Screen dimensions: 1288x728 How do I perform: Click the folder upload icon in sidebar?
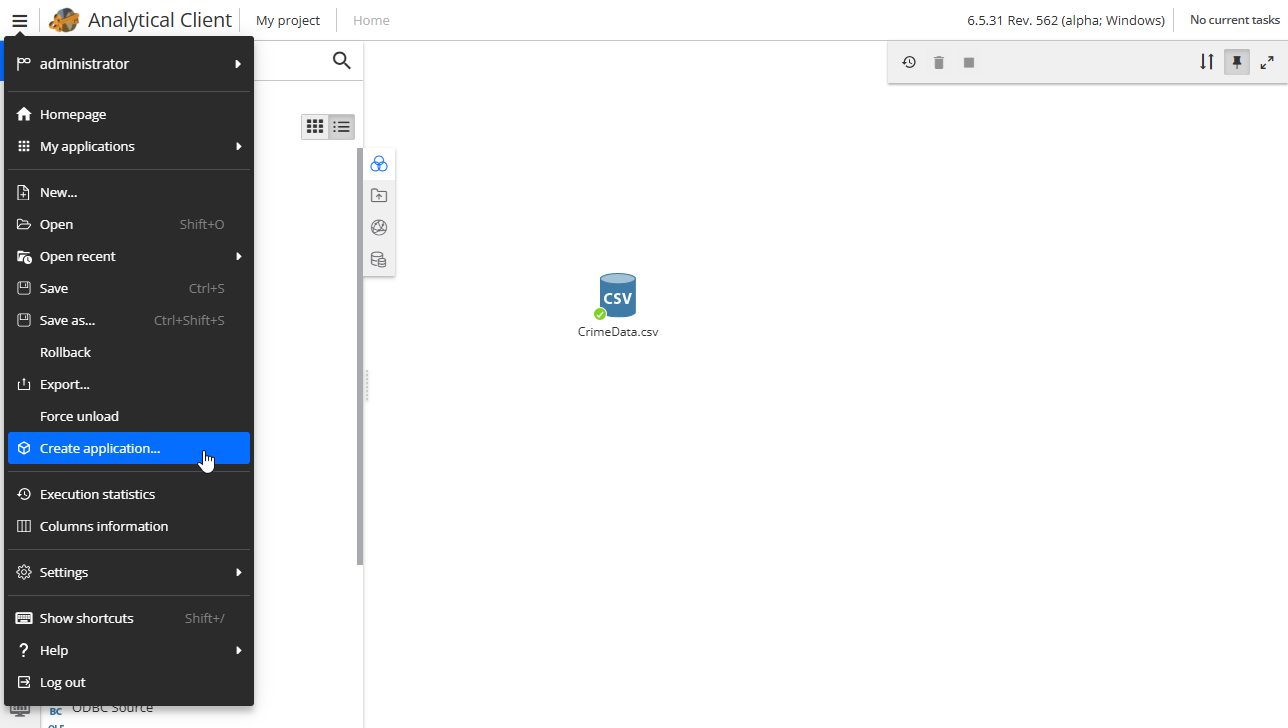[x=379, y=196]
